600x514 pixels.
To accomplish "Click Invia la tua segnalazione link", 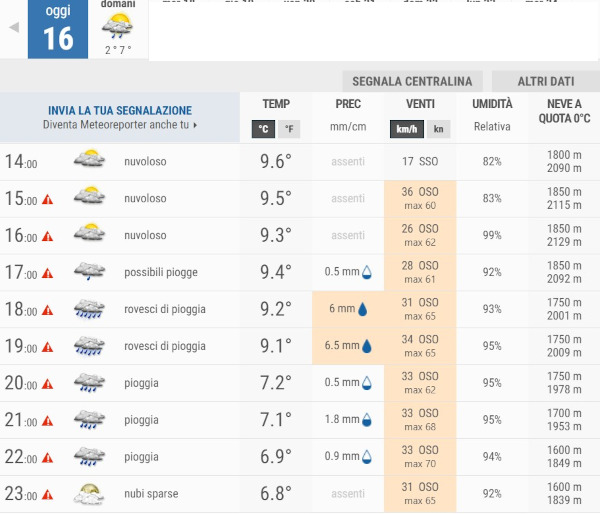I will [x=120, y=111].
